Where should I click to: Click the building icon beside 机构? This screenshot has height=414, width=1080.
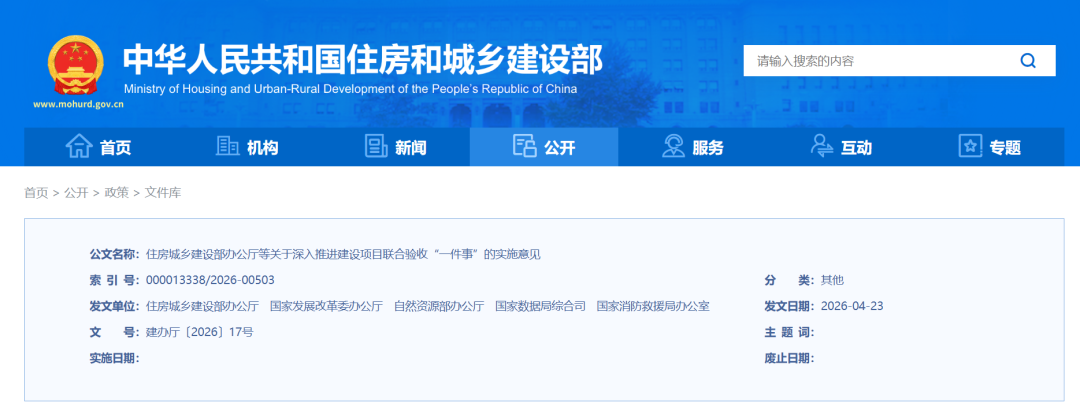227,146
